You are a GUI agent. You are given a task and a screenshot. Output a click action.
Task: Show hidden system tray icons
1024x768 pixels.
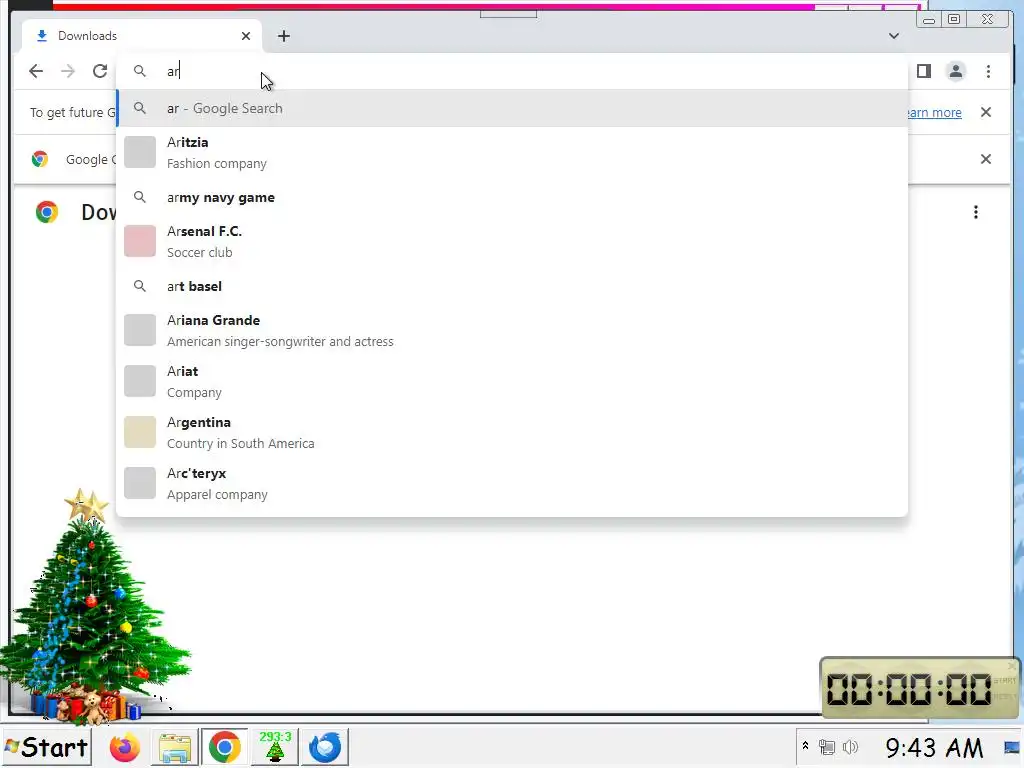(805, 746)
